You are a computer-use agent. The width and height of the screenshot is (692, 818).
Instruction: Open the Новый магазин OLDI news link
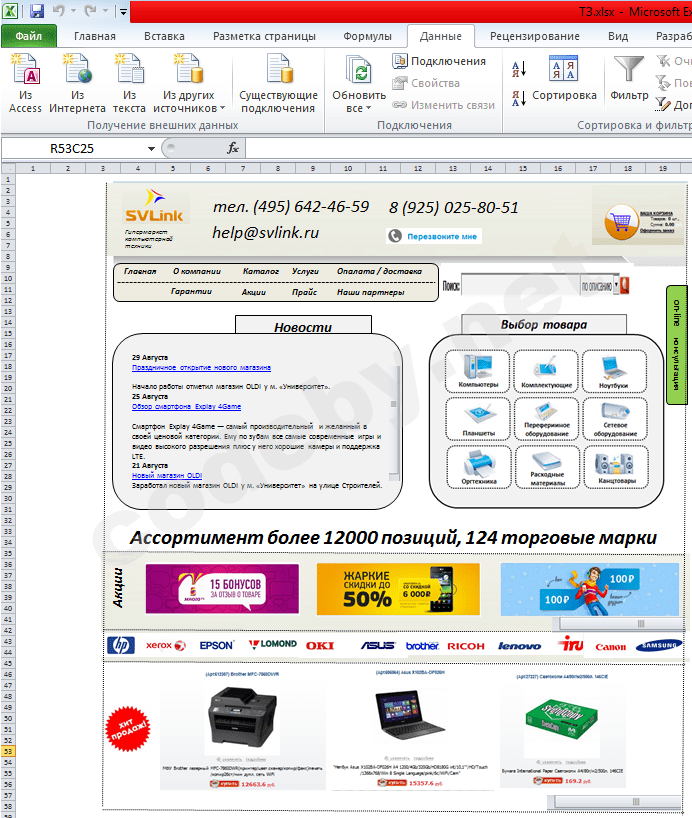[x=167, y=475]
